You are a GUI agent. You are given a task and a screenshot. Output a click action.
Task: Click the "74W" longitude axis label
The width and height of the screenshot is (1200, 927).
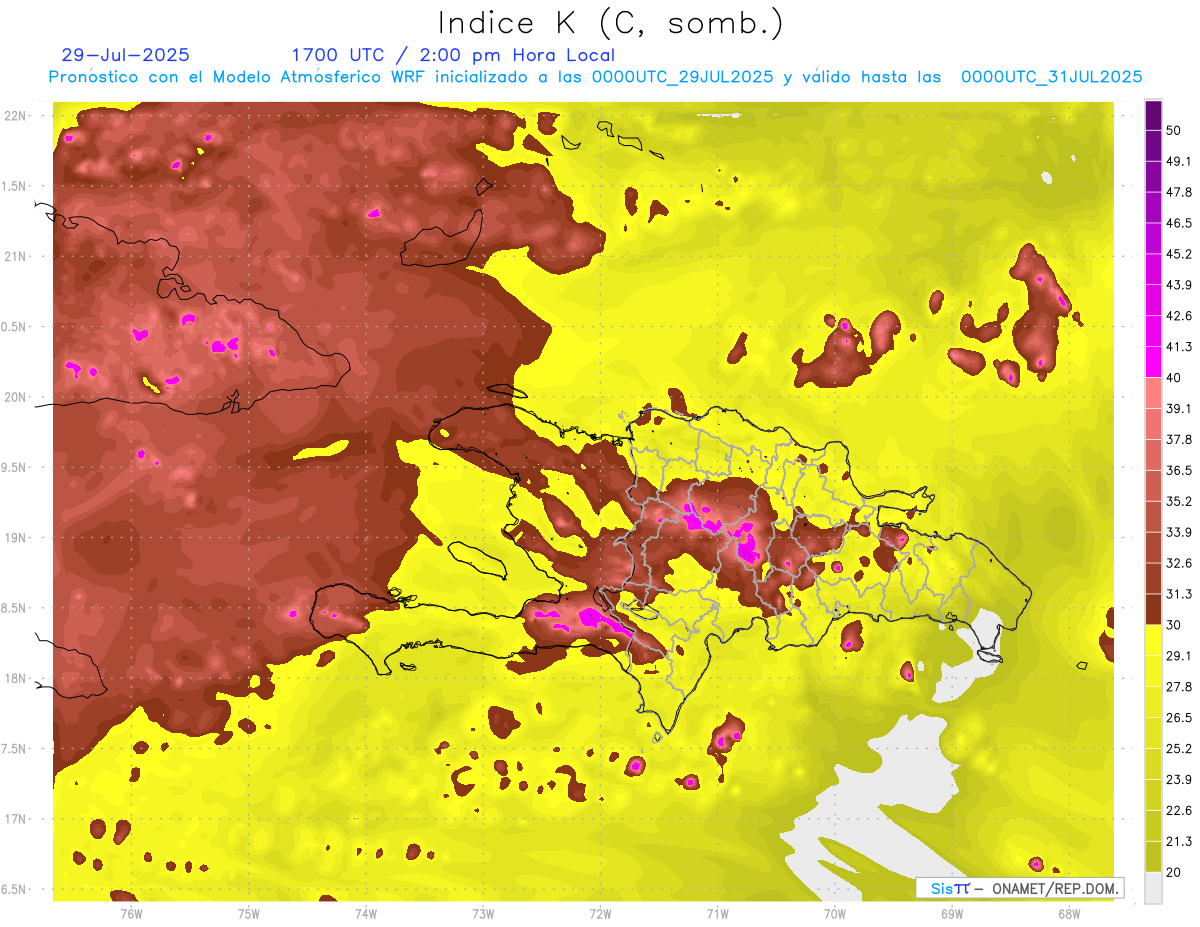coord(366,913)
